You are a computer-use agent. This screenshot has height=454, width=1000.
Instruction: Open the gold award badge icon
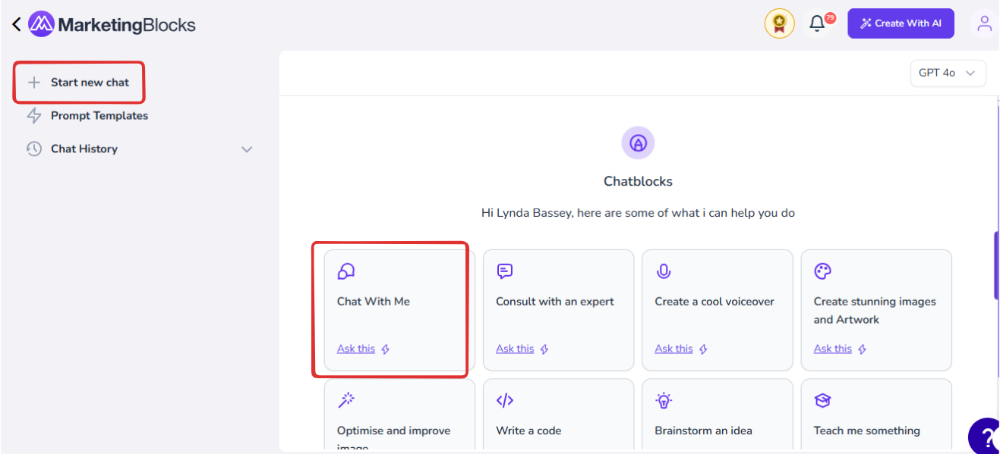[x=779, y=24]
